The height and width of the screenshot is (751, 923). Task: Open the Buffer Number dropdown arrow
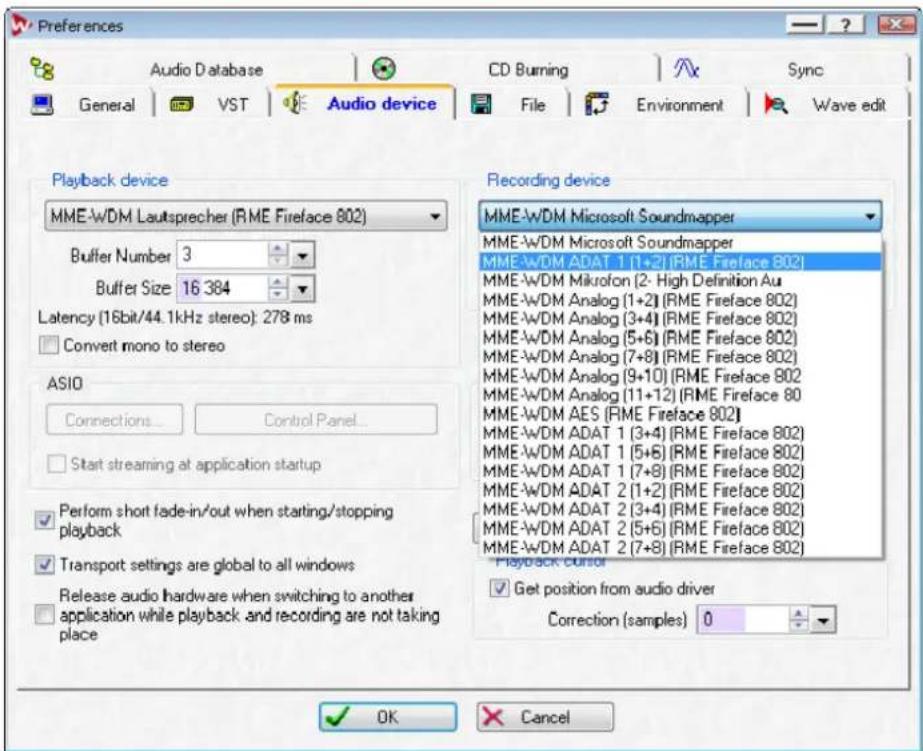tap(303, 255)
